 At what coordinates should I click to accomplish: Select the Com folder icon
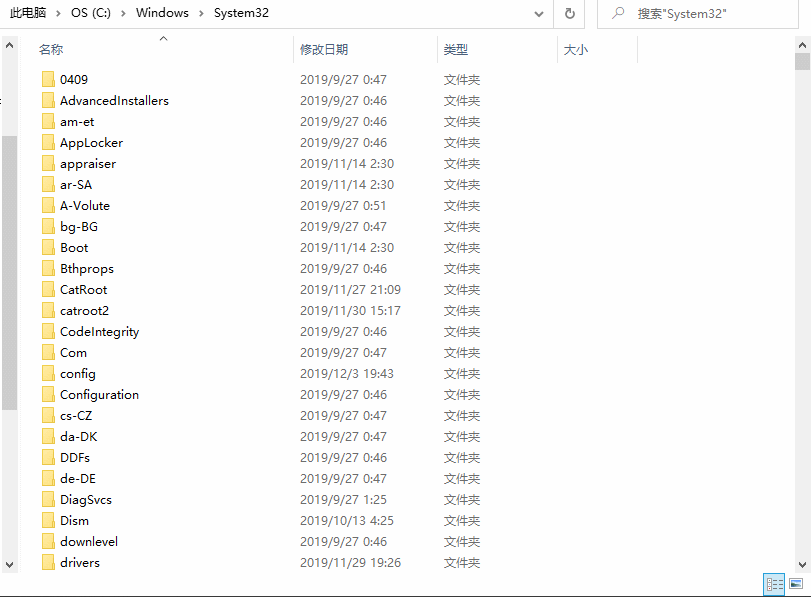[48, 352]
